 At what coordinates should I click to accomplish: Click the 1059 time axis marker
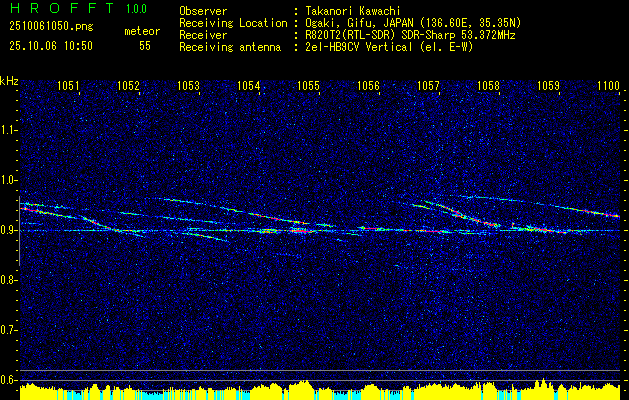tap(548, 86)
